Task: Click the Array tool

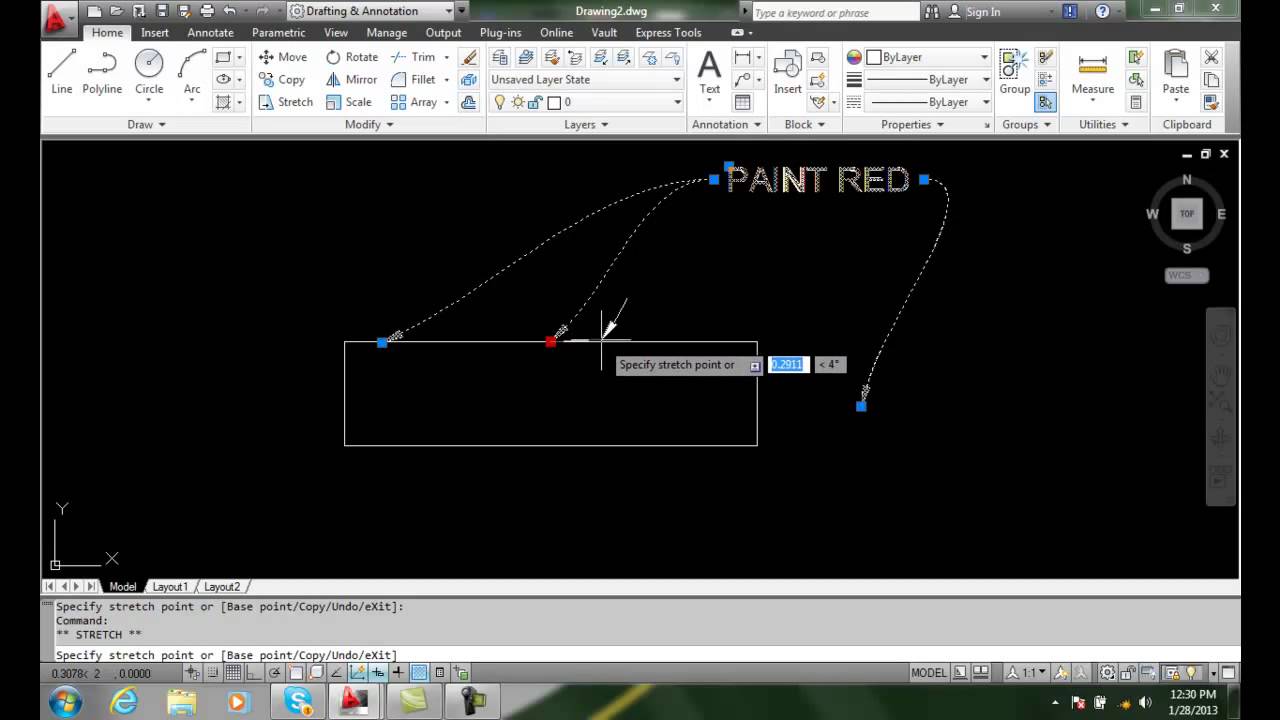Action: pyautogui.click(x=413, y=102)
